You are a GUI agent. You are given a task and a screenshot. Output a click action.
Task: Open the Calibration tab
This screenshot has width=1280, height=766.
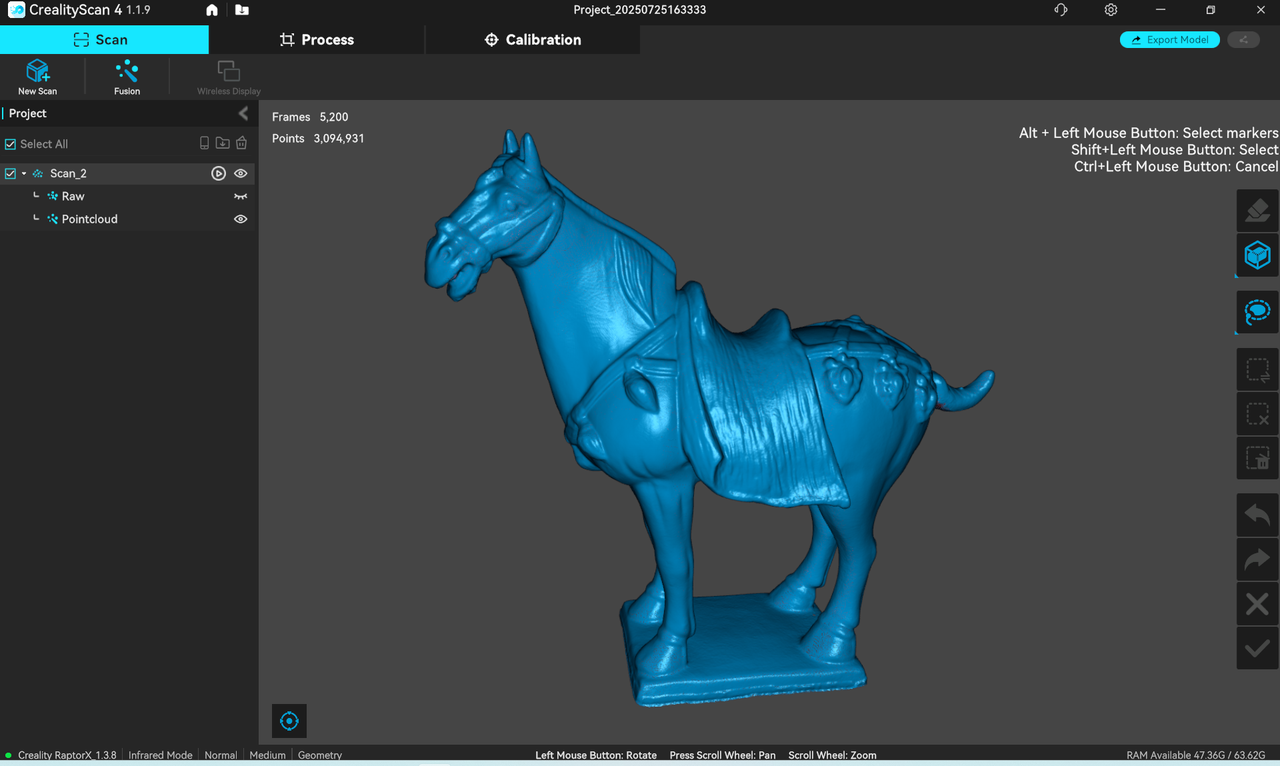coord(532,40)
